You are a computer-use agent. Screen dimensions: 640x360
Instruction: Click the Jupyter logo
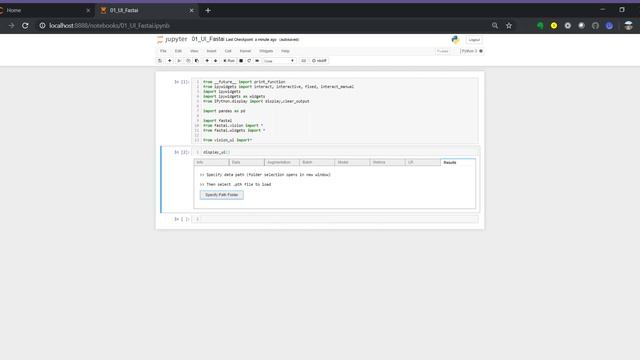[172, 39]
